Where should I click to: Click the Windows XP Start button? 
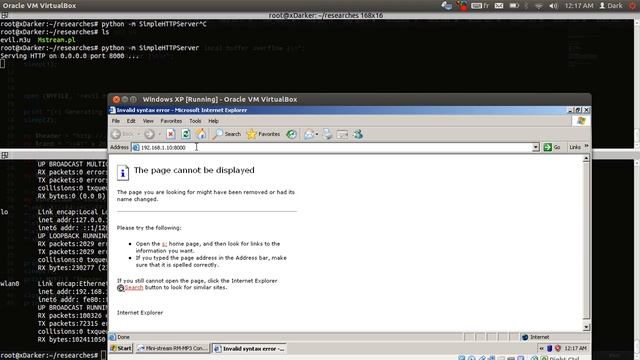121,349
